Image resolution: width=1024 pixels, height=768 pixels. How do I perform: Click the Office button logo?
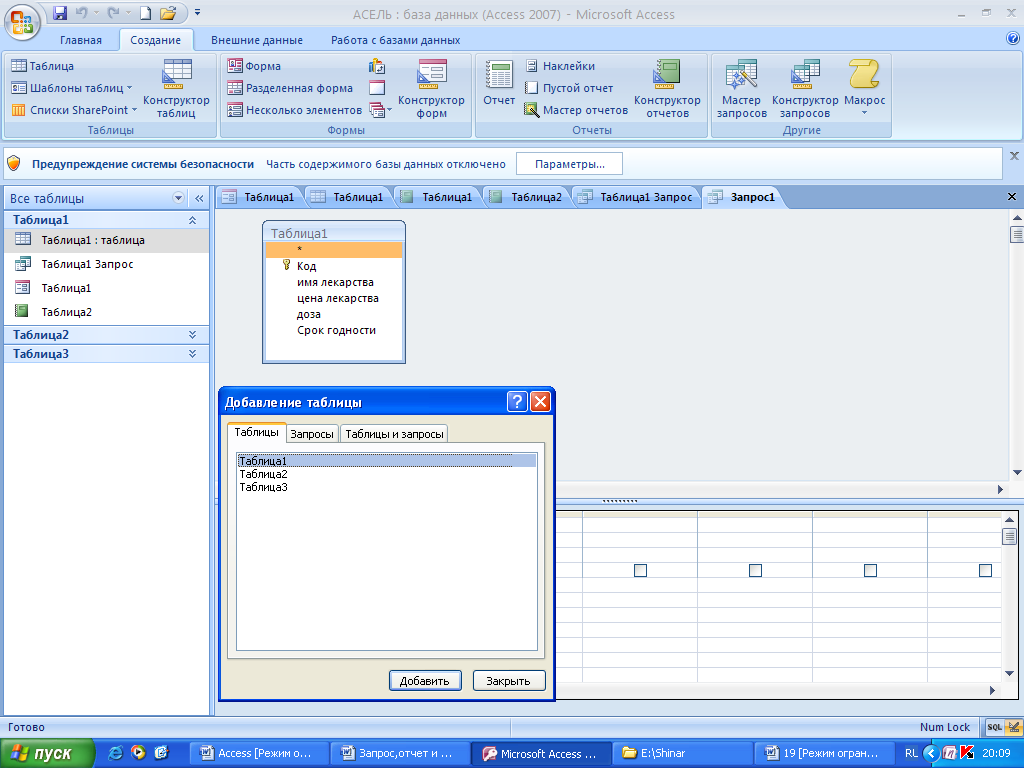[22, 22]
